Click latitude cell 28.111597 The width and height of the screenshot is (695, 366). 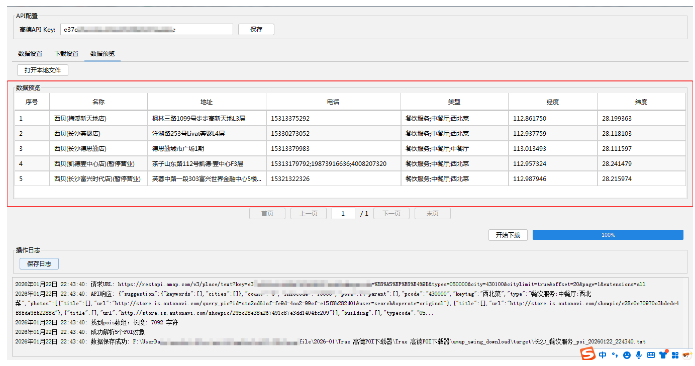tap(641, 148)
